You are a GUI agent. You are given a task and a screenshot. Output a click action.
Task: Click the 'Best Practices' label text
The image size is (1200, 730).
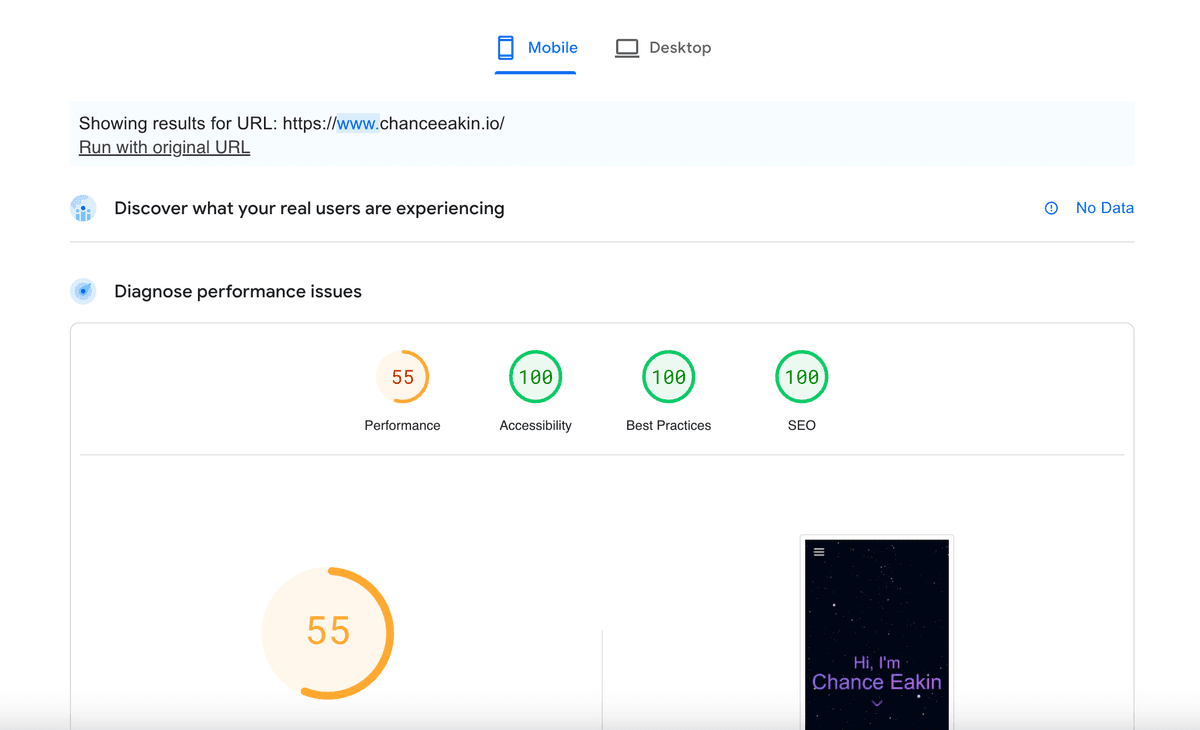668,425
